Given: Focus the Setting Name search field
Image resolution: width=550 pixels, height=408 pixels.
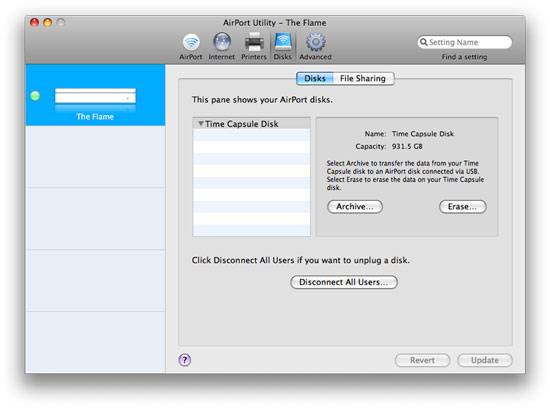Looking at the screenshot, I should [464, 42].
